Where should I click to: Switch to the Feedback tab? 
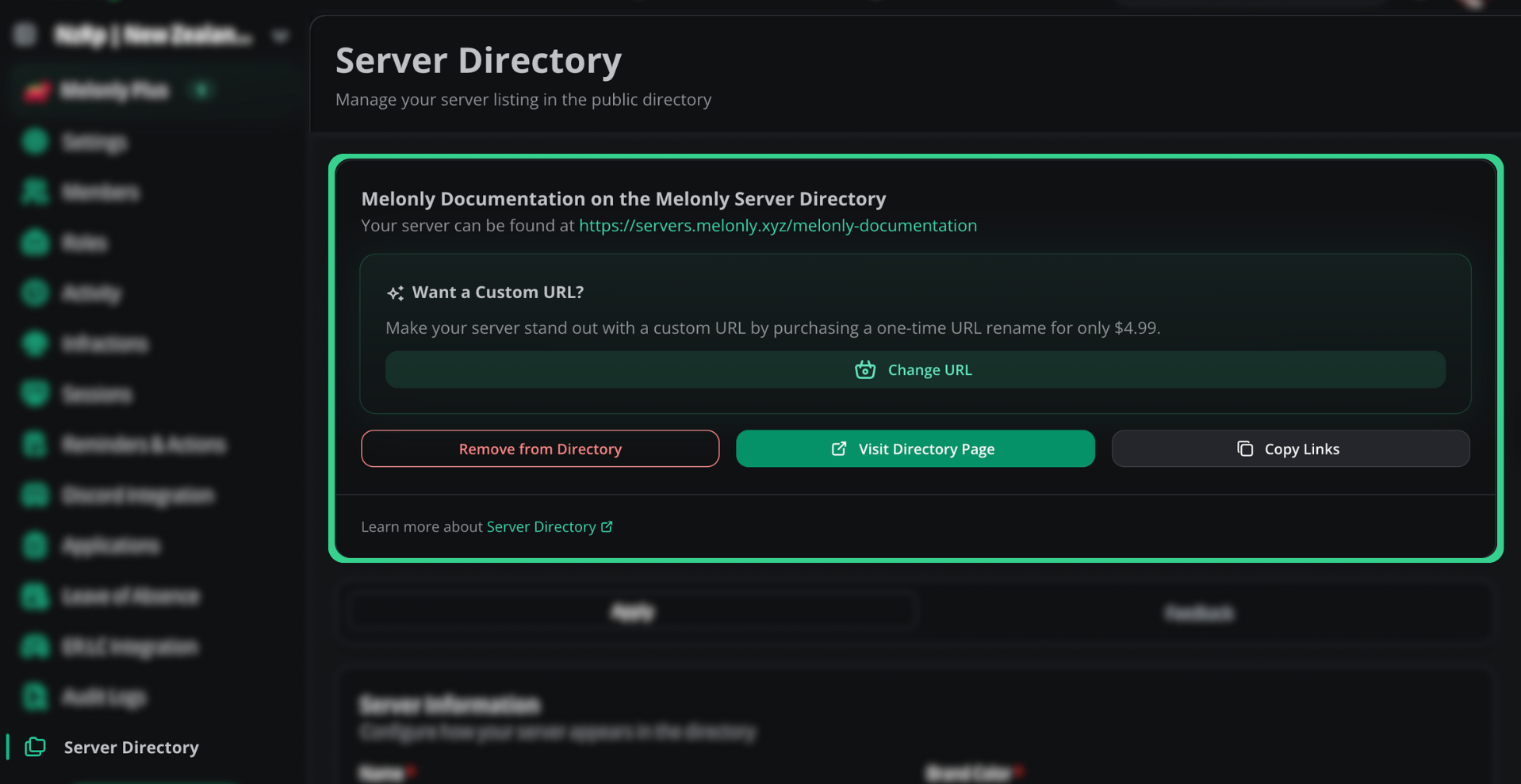click(x=1199, y=612)
